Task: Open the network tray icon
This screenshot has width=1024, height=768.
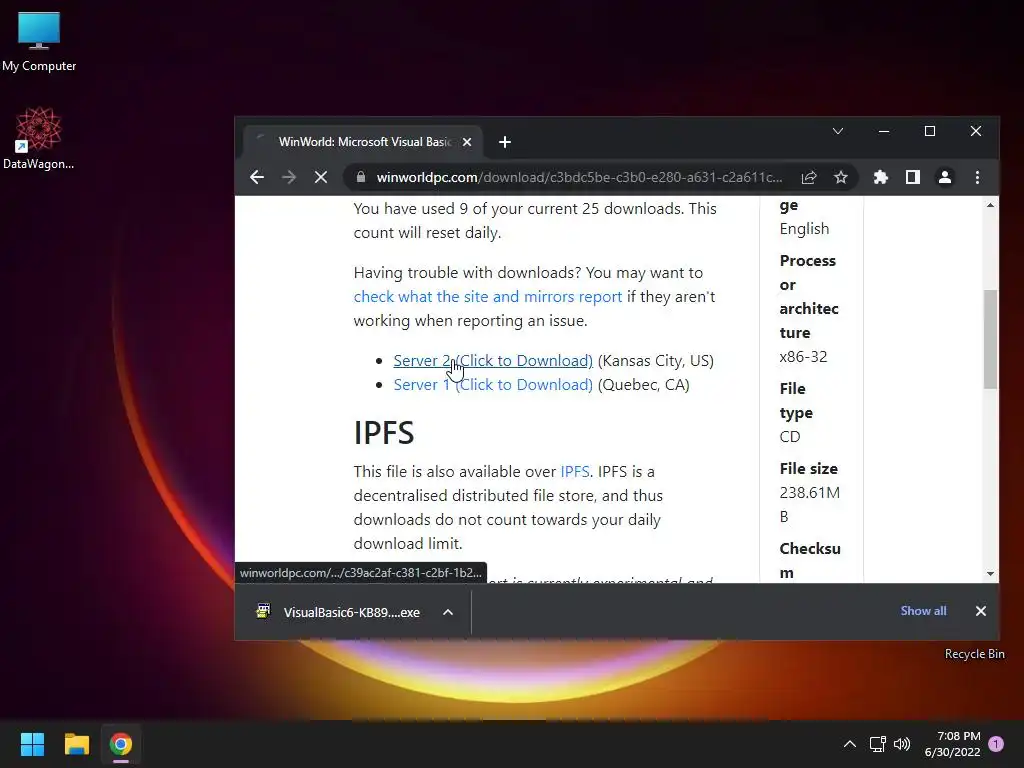Action: pyautogui.click(x=877, y=744)
